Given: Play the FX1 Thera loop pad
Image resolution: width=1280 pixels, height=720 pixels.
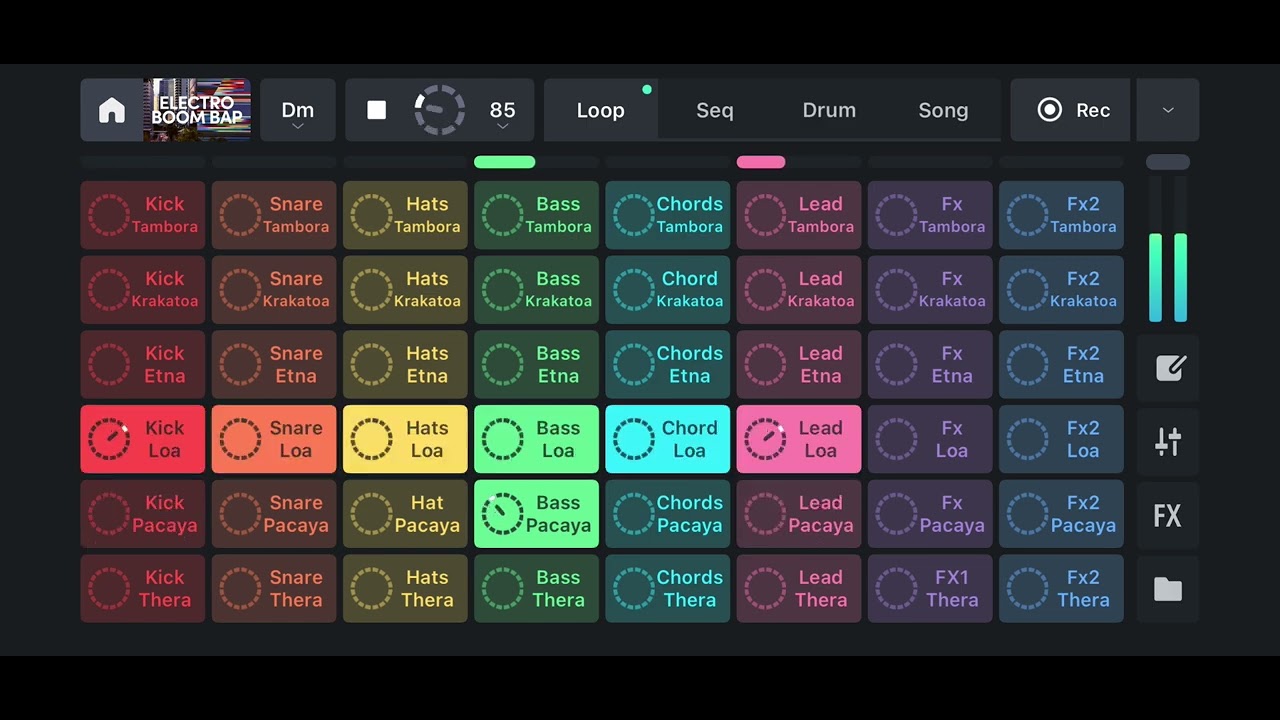Looking at the screenshot, I should [930, 589].
